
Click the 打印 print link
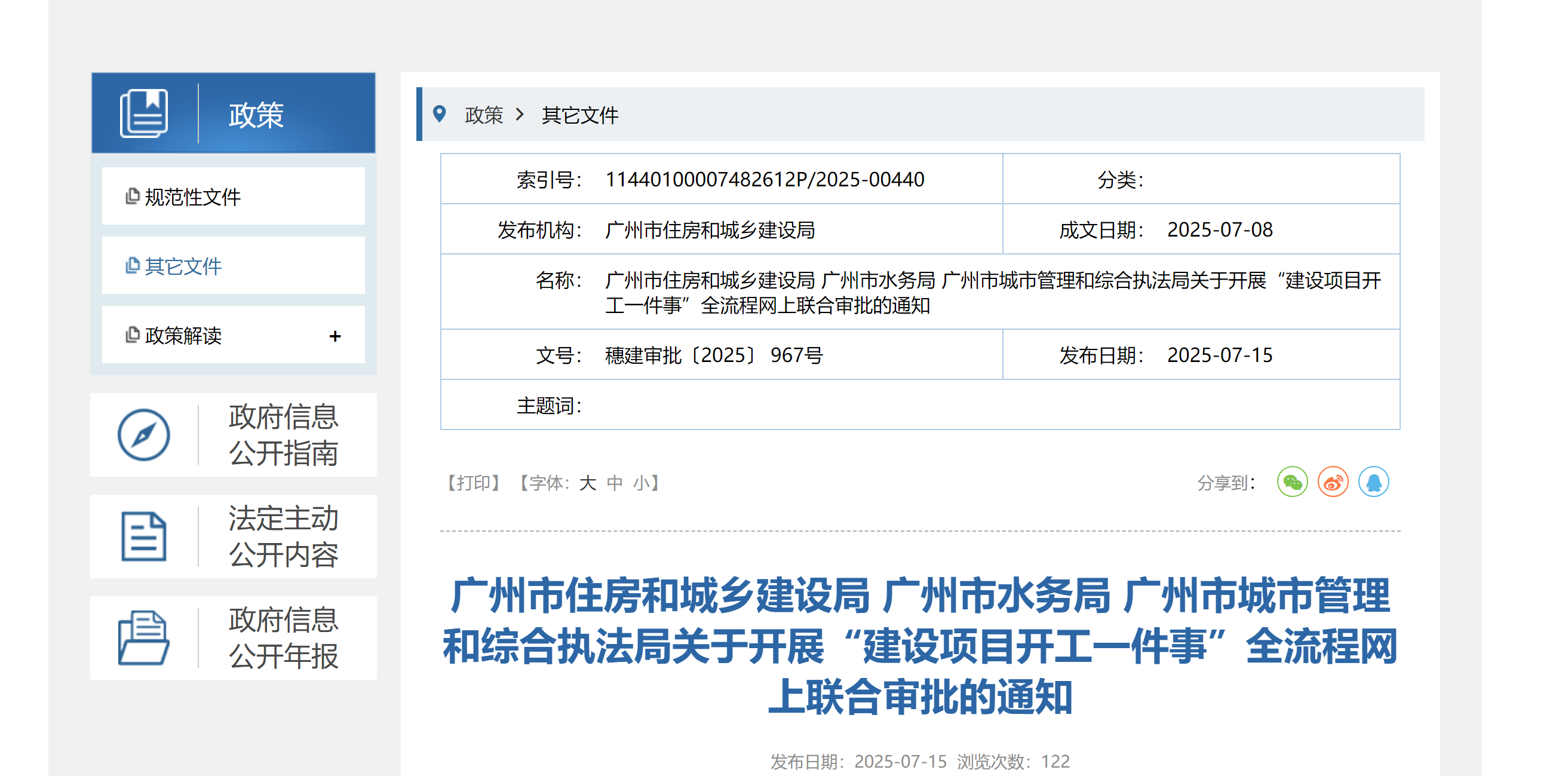(474, 483)
